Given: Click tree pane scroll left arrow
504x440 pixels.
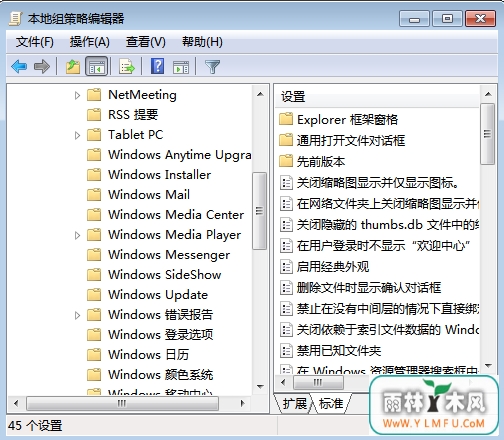Looking at the screenshot, I should 16,403.
